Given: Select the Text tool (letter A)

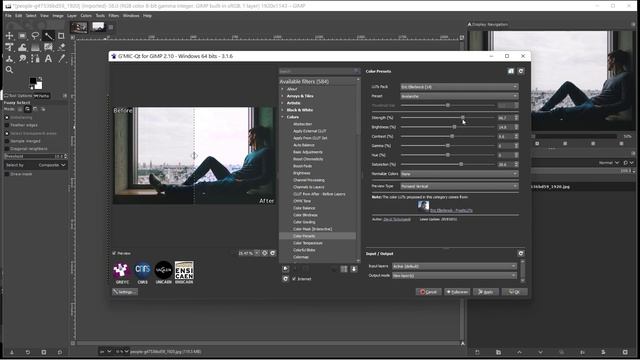Looking at the screenshot, I should 48,59.
